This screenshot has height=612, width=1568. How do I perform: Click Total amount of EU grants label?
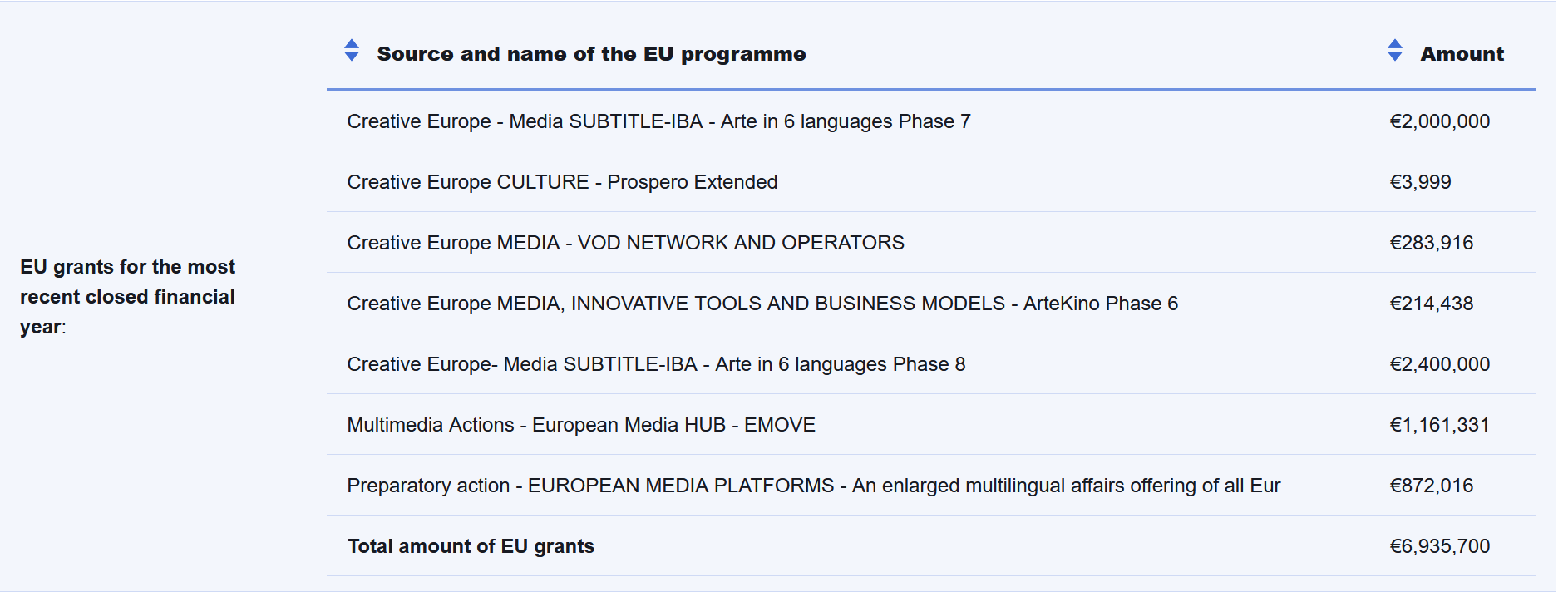pyautogui.click(x=471, y=546)
